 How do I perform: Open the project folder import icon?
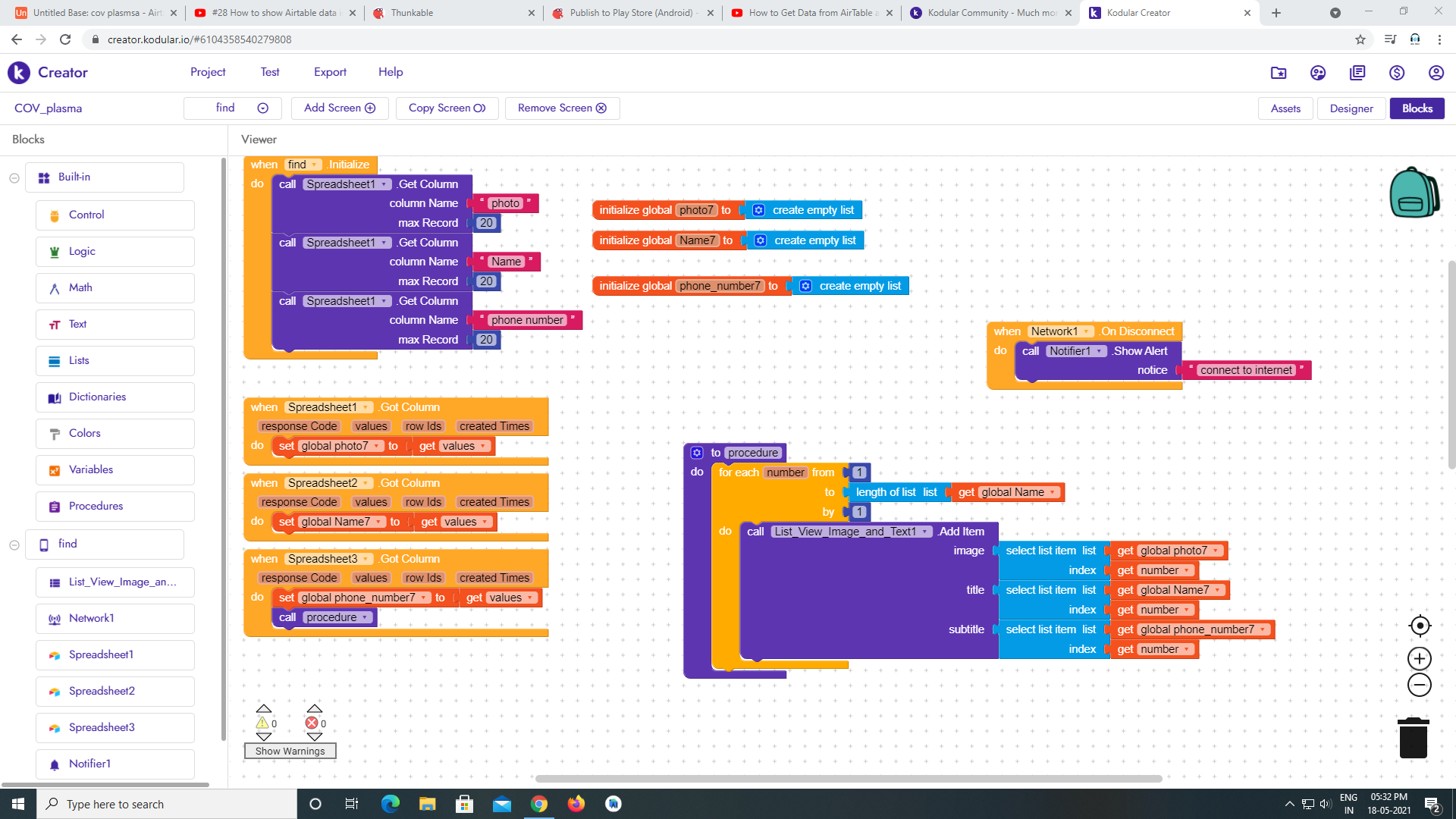pyautogui.click(x=1279, y=73)
